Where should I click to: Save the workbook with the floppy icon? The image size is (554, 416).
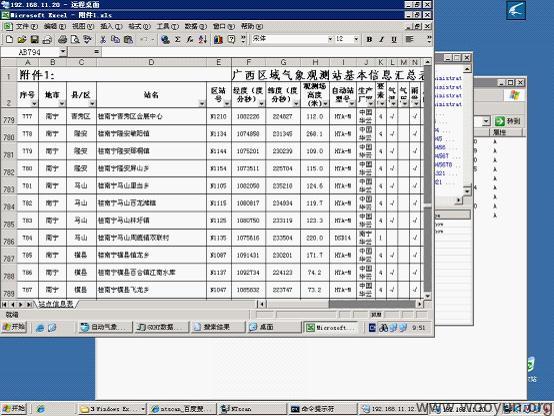tap(35, 40)
